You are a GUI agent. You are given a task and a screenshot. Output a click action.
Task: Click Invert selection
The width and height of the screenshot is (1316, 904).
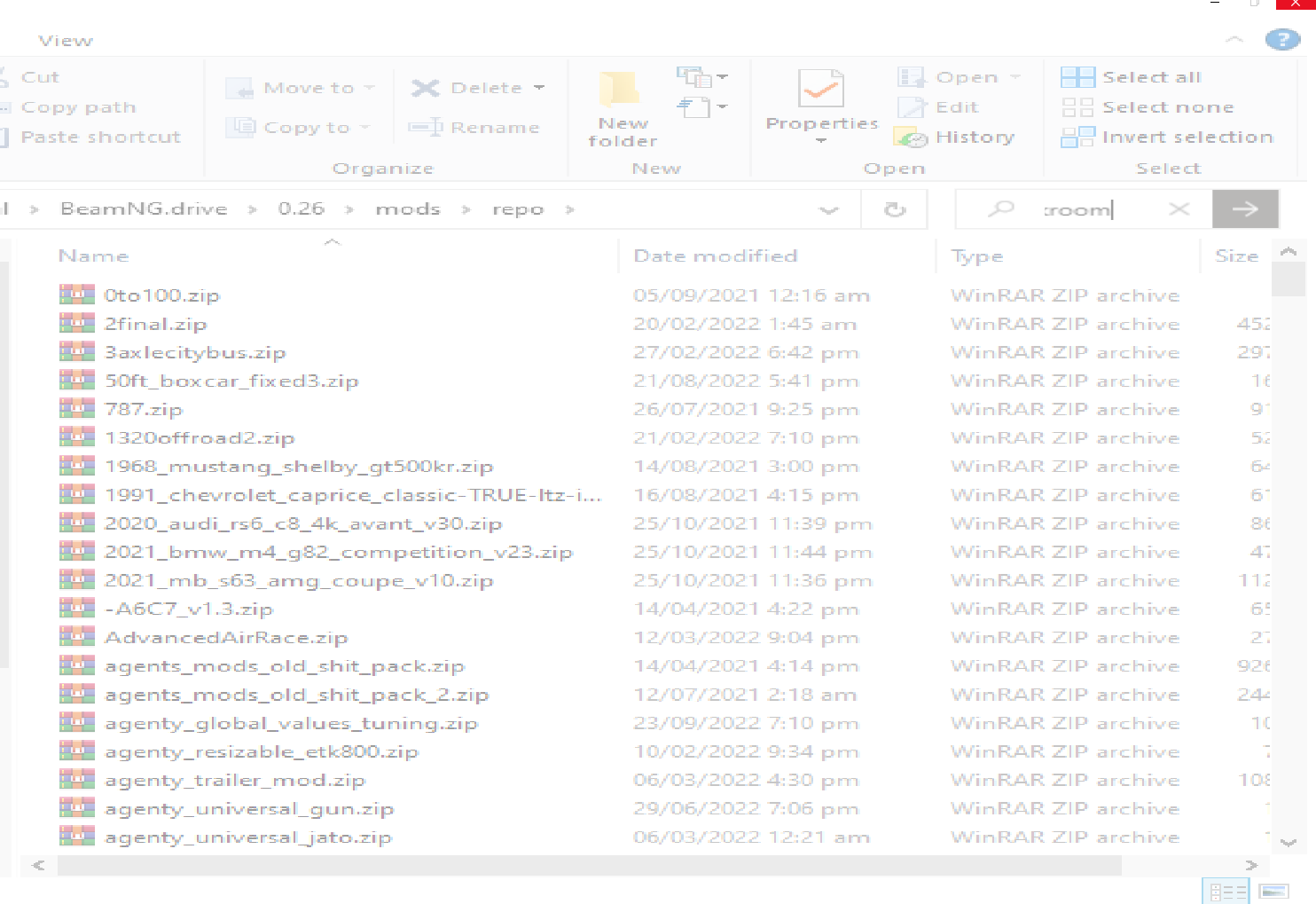click(x=1167, y=138)
